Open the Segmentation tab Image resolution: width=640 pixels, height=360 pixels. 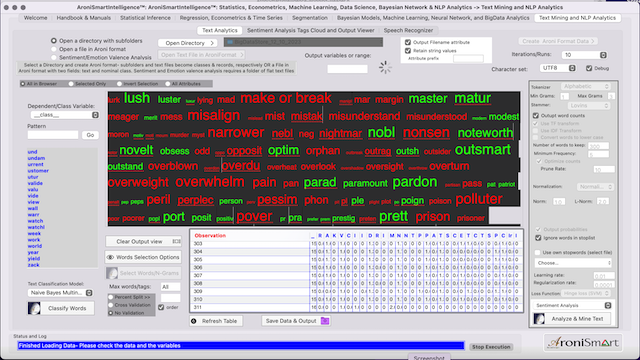click(x=309, y=18)
